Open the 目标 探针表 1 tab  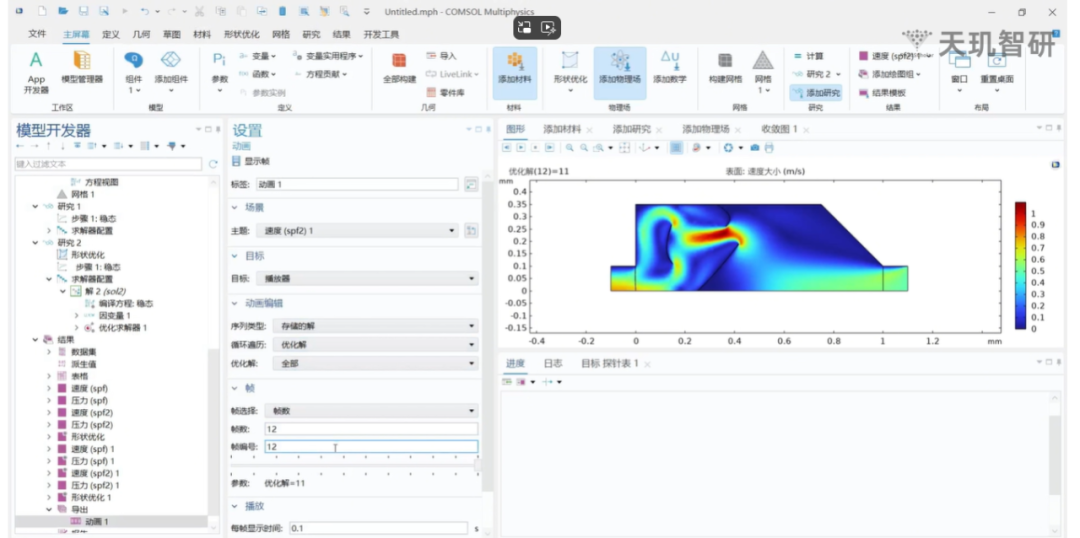(x=610, y=363)
